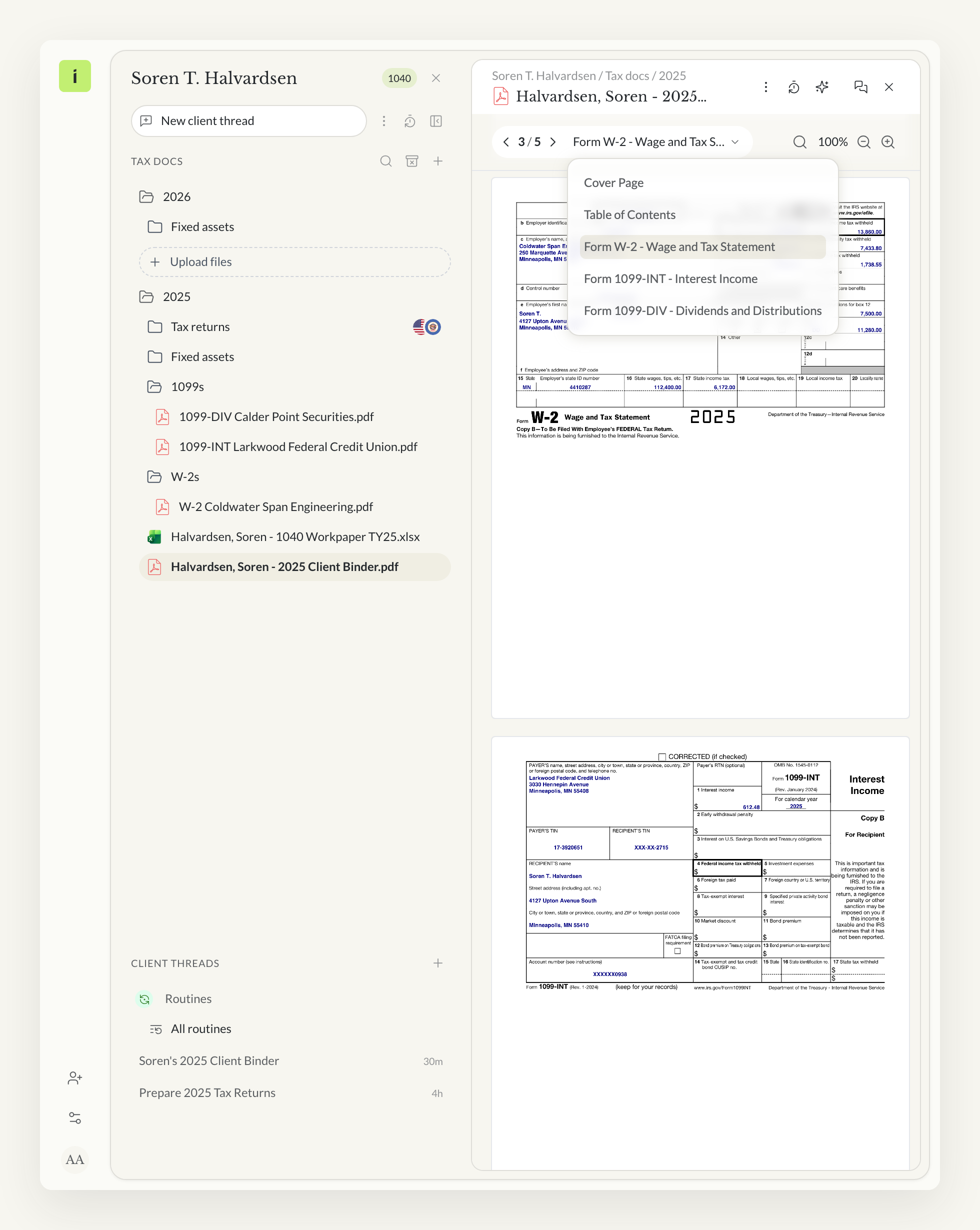
Task: Open settings sliders icon in sidebar
Action: click(x=74, y=1117)
